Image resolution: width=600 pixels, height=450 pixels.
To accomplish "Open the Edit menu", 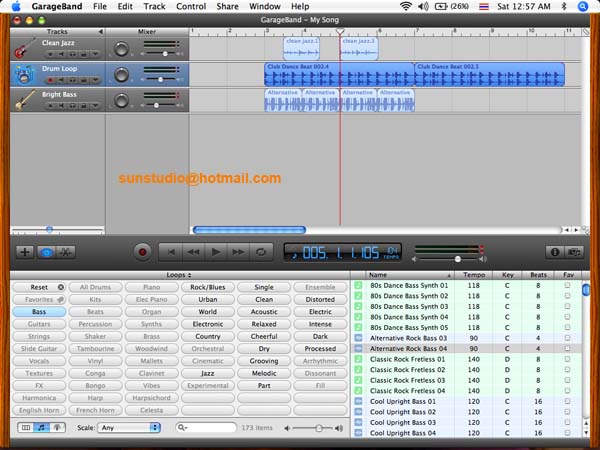I will pyautogui.click(x=125, y=7).
